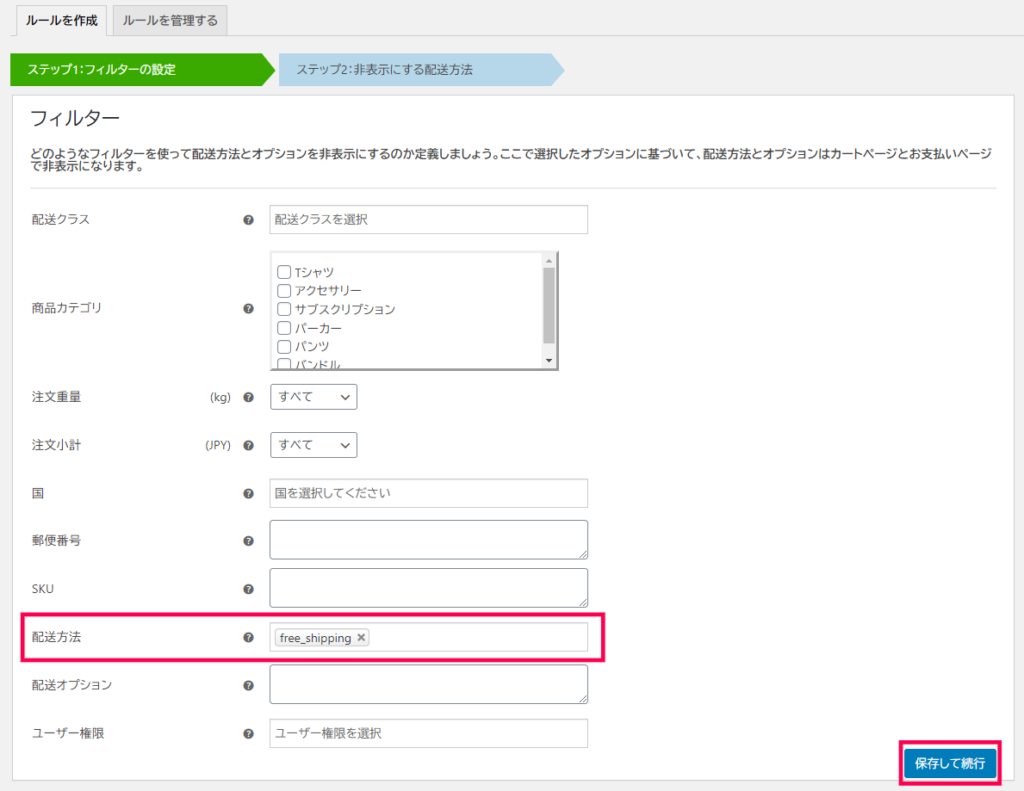The height and width of the screenshot is (791, 1024).
Task: Open the 注文重量 すべて dropdown
Action: (x=313, y=397)
